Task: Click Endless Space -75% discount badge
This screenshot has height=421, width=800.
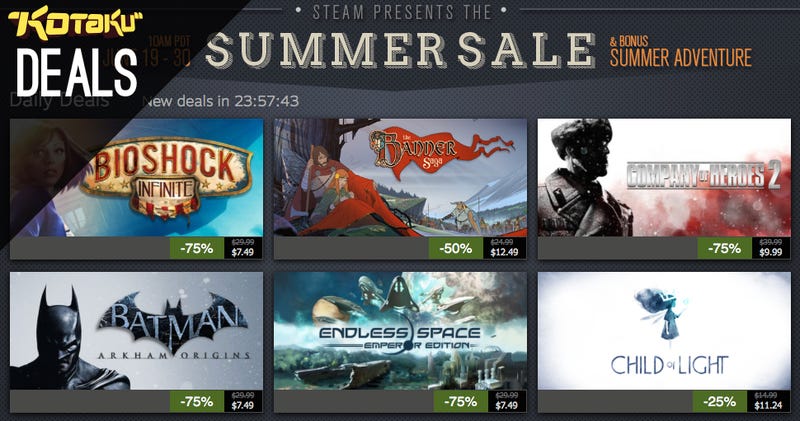Action: pos(461,402)
